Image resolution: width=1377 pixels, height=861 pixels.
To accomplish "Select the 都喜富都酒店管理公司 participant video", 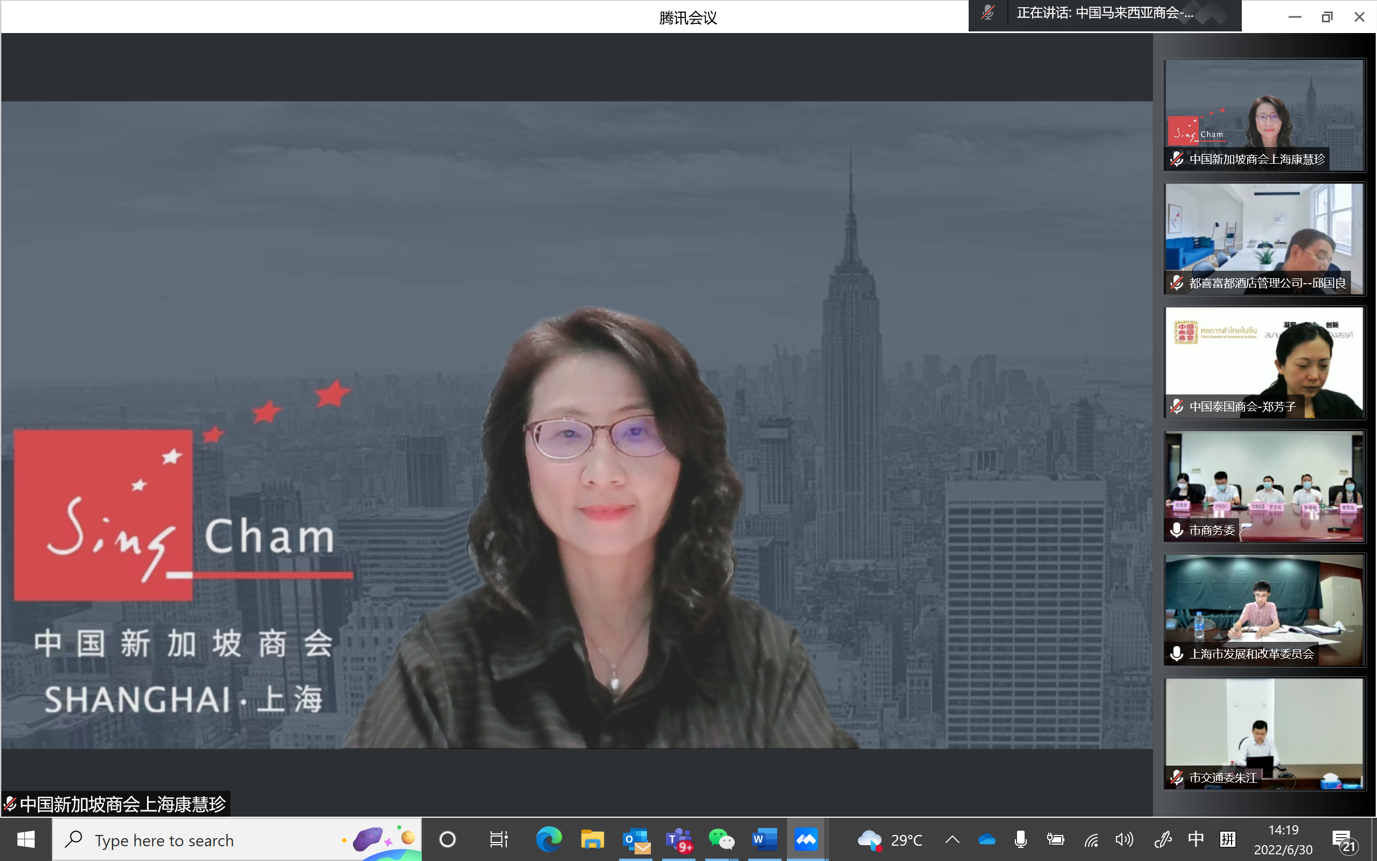I will point(1264,239).
